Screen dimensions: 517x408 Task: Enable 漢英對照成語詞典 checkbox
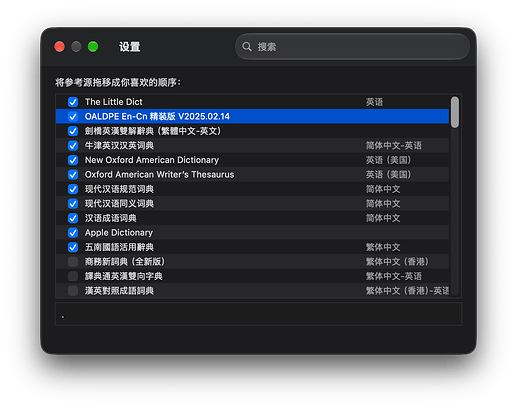tap(73, 291)
